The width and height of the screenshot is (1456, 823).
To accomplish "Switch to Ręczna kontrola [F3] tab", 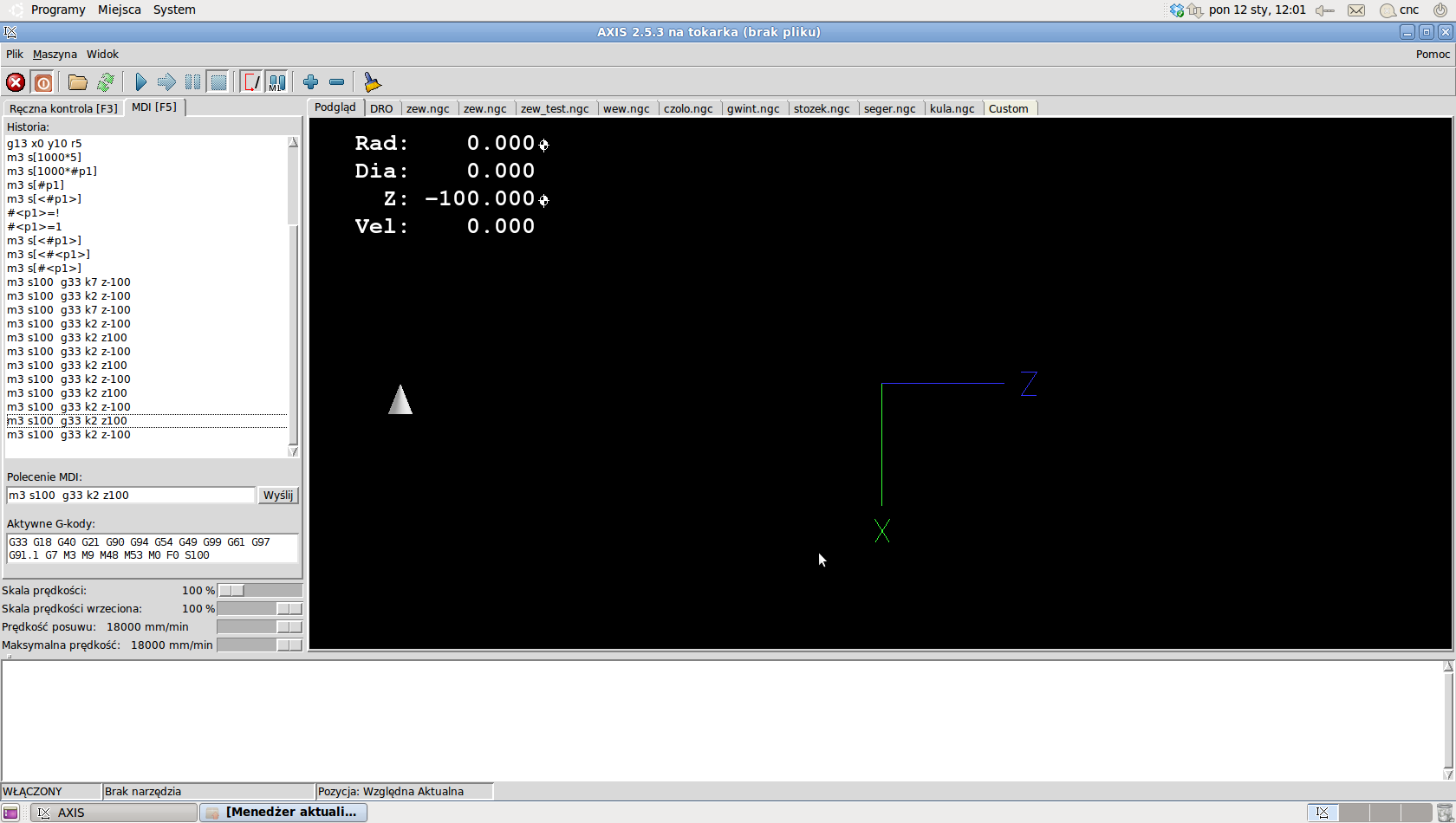I will pos(63,108).
